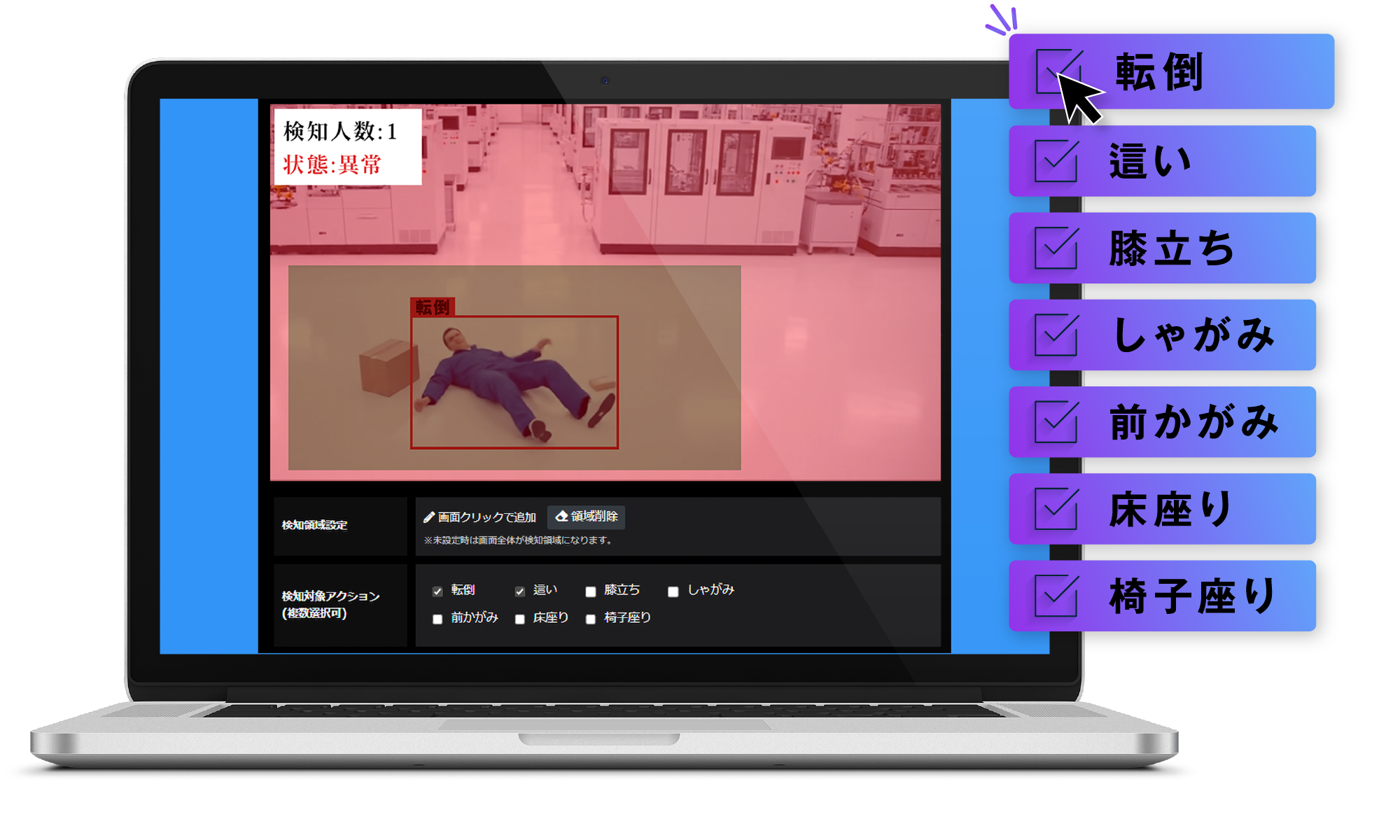
Task: Enable small 床座り checkbox in laptop settings
Action: pyautogui.click(x=519, y=619)
